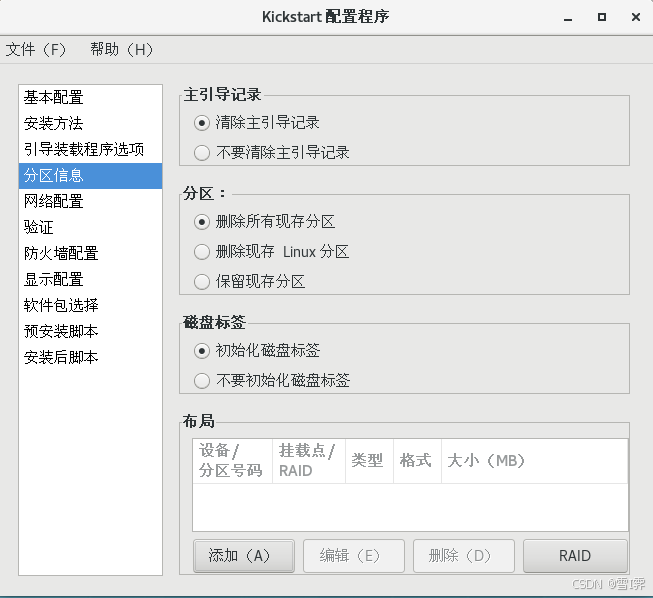Image resolution: width=653 pixels, height=598 pixels.
Task: Maximize the Kickstart window
Action: [x=602, y=17]
